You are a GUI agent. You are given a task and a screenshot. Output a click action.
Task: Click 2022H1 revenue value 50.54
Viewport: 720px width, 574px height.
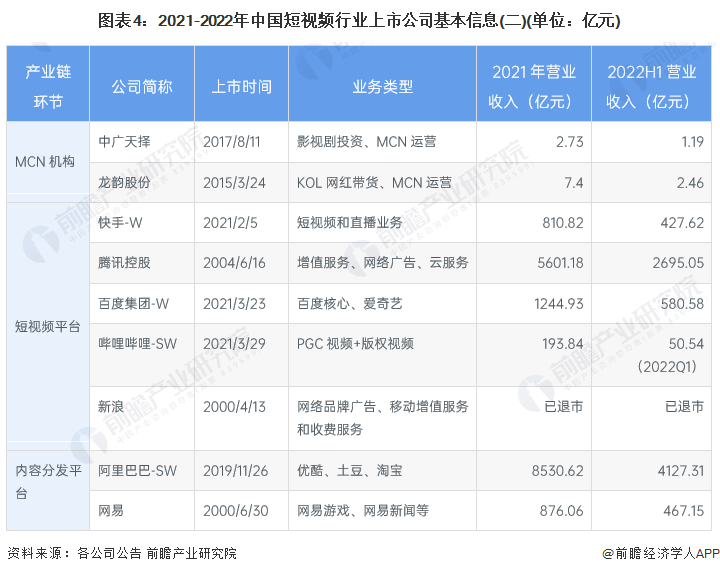(x=686, y=343)
